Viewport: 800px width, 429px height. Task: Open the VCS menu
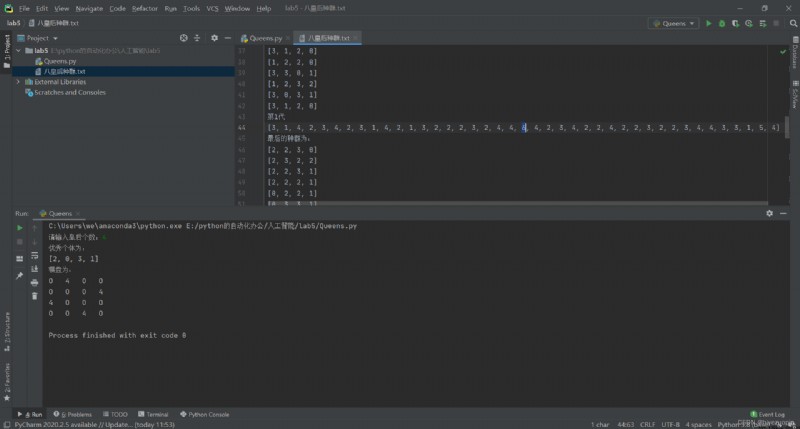point(212,9)
